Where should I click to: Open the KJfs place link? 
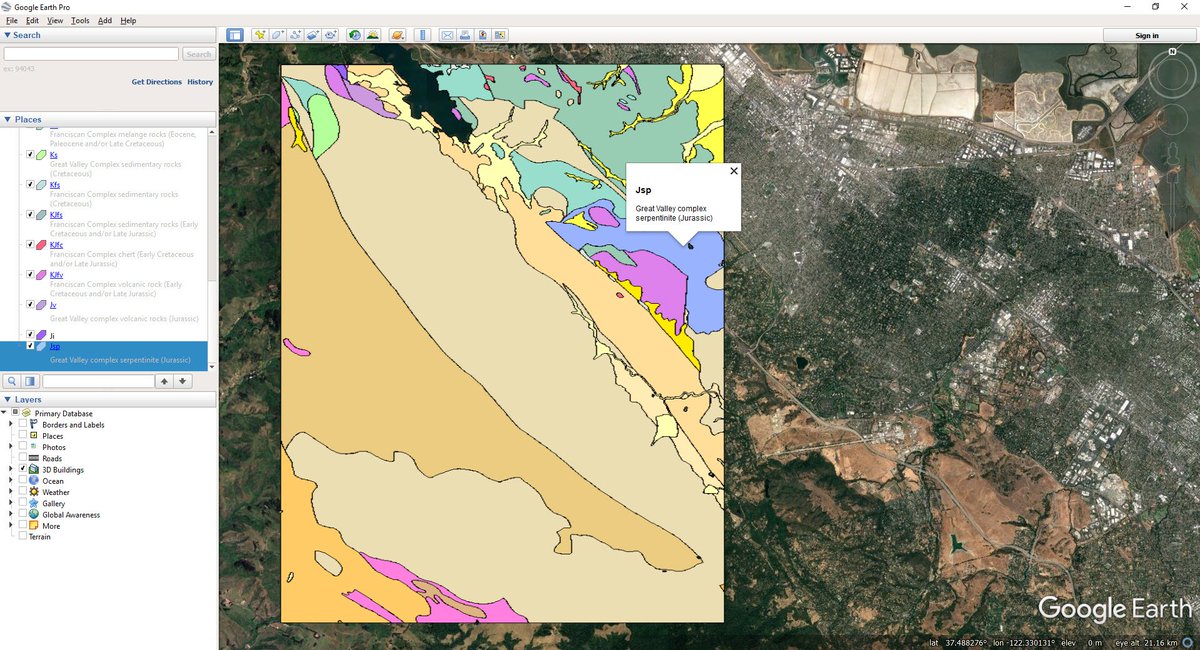click(x=56, y=215)
